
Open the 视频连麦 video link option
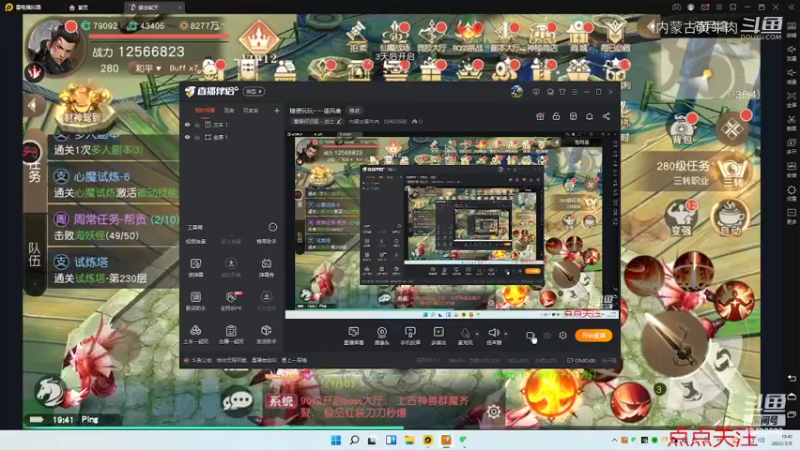tap(195, 241)
